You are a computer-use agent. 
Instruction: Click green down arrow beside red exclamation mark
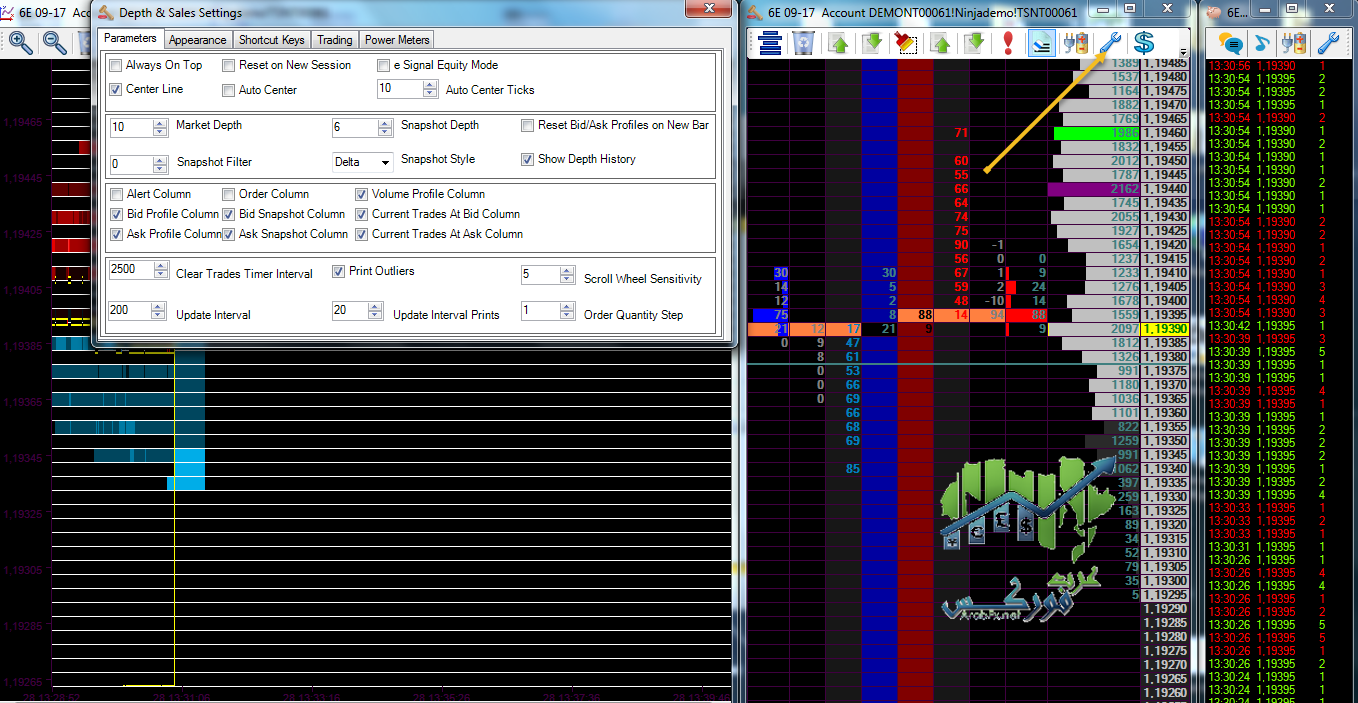(974, 43)
